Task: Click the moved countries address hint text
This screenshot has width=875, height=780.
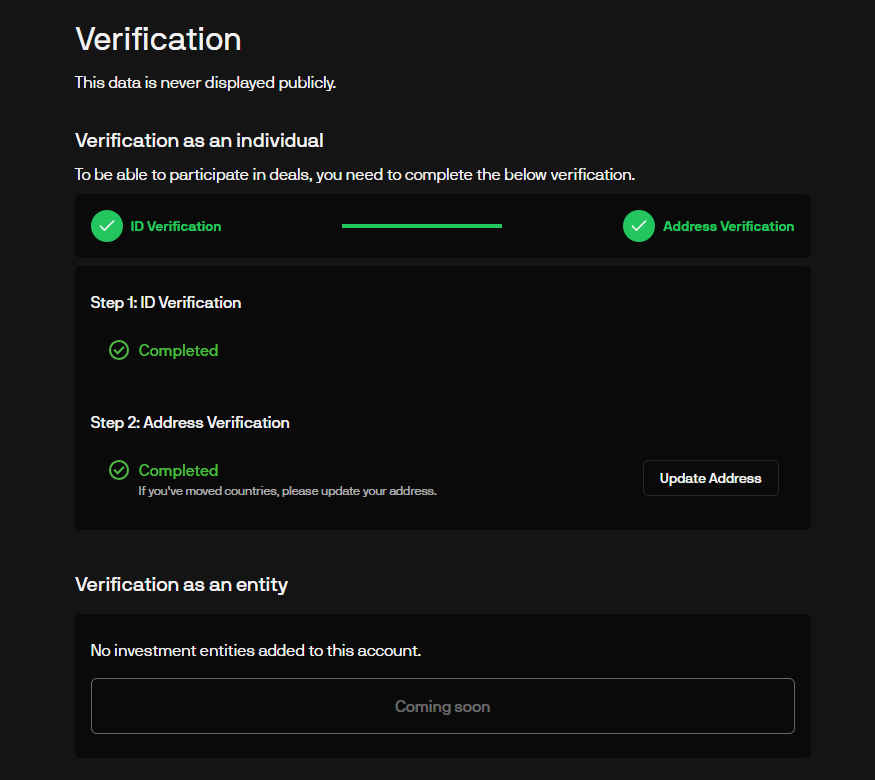Action: [x=287, y=491]
